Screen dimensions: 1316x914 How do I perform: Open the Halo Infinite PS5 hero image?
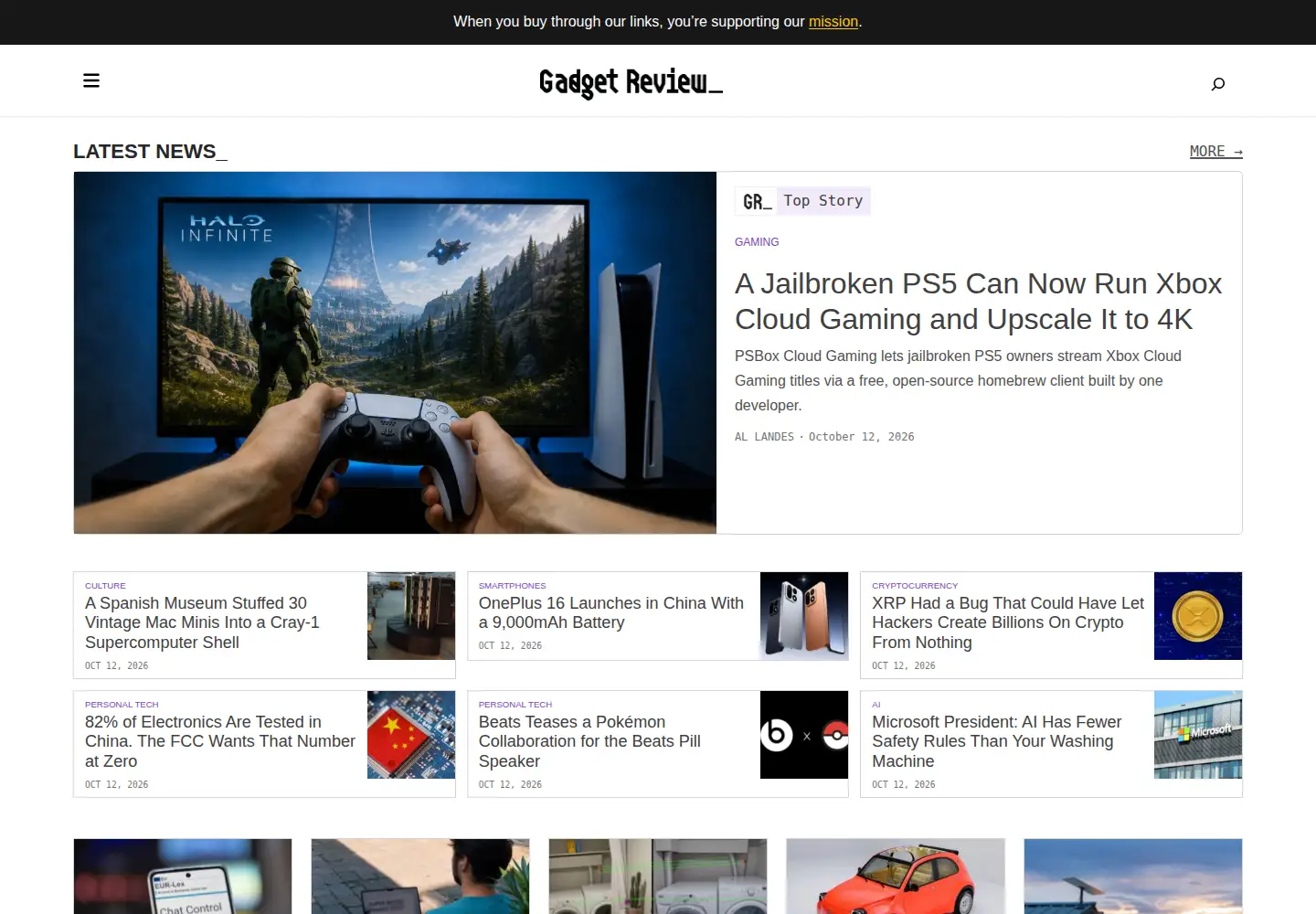click(x=395, y=353)
